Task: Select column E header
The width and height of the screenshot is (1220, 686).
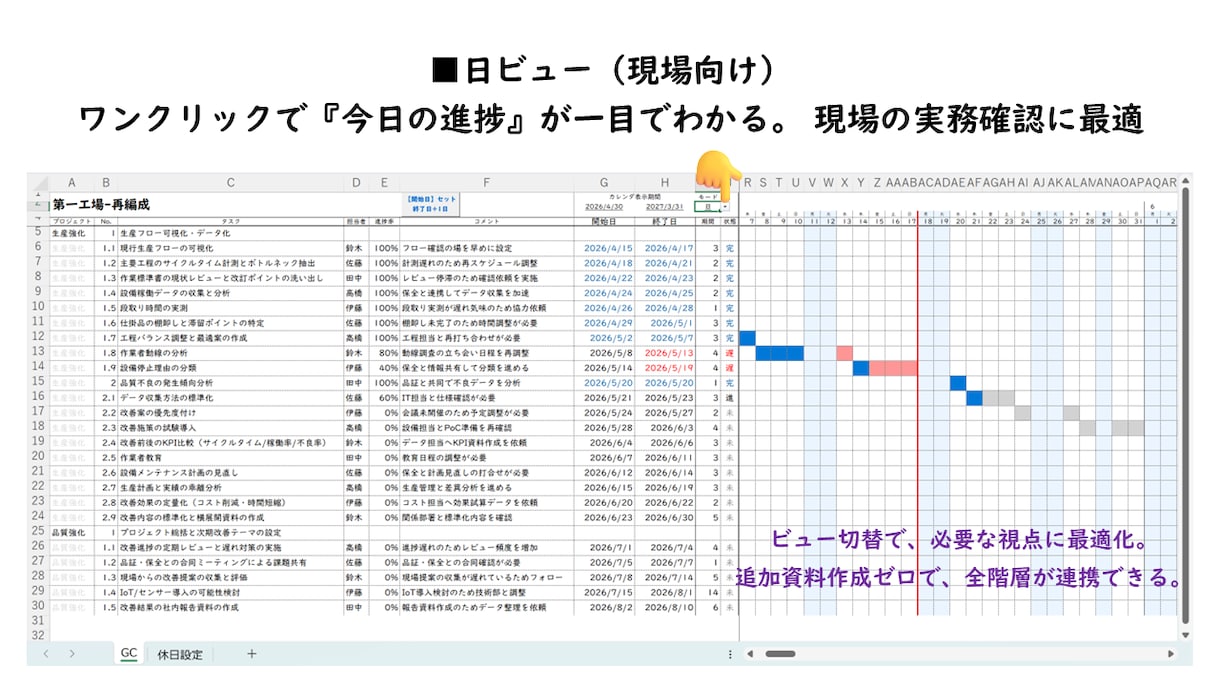Action: (385, 183)
